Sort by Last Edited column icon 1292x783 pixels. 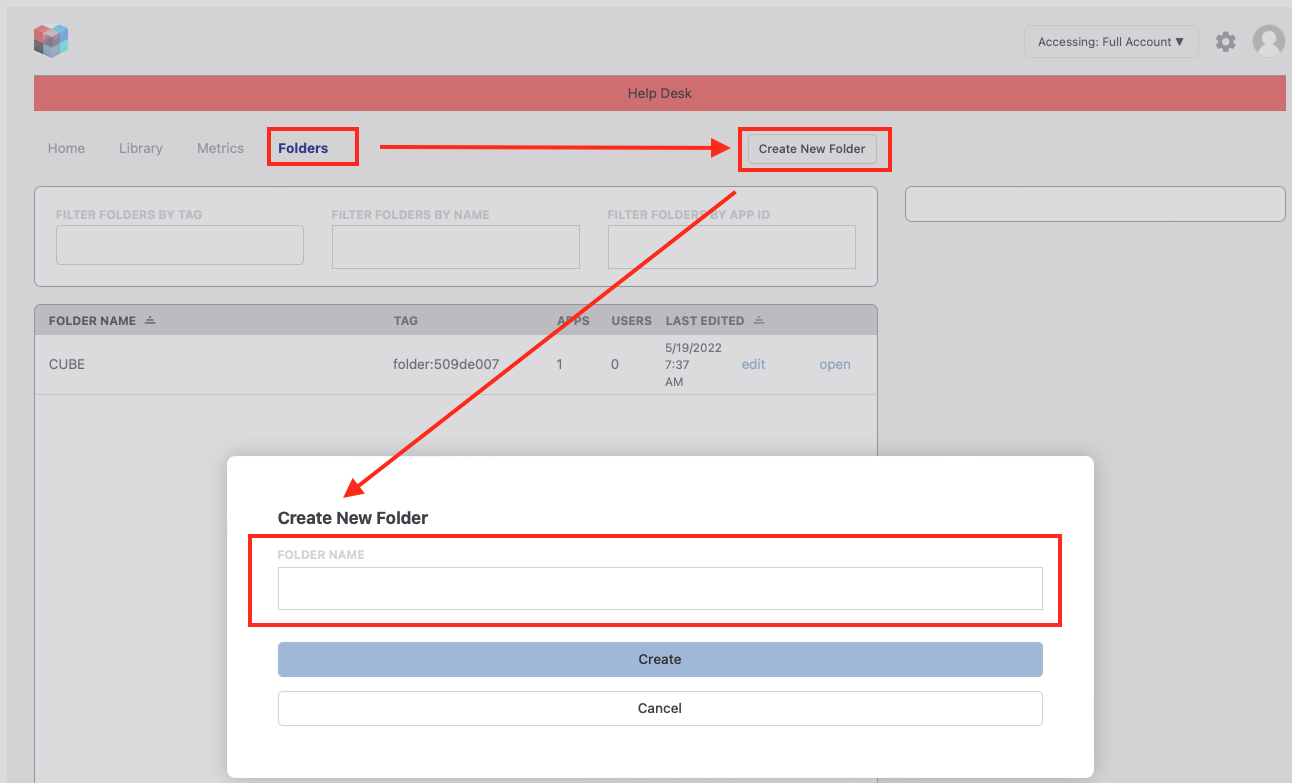tap(759, 321)
